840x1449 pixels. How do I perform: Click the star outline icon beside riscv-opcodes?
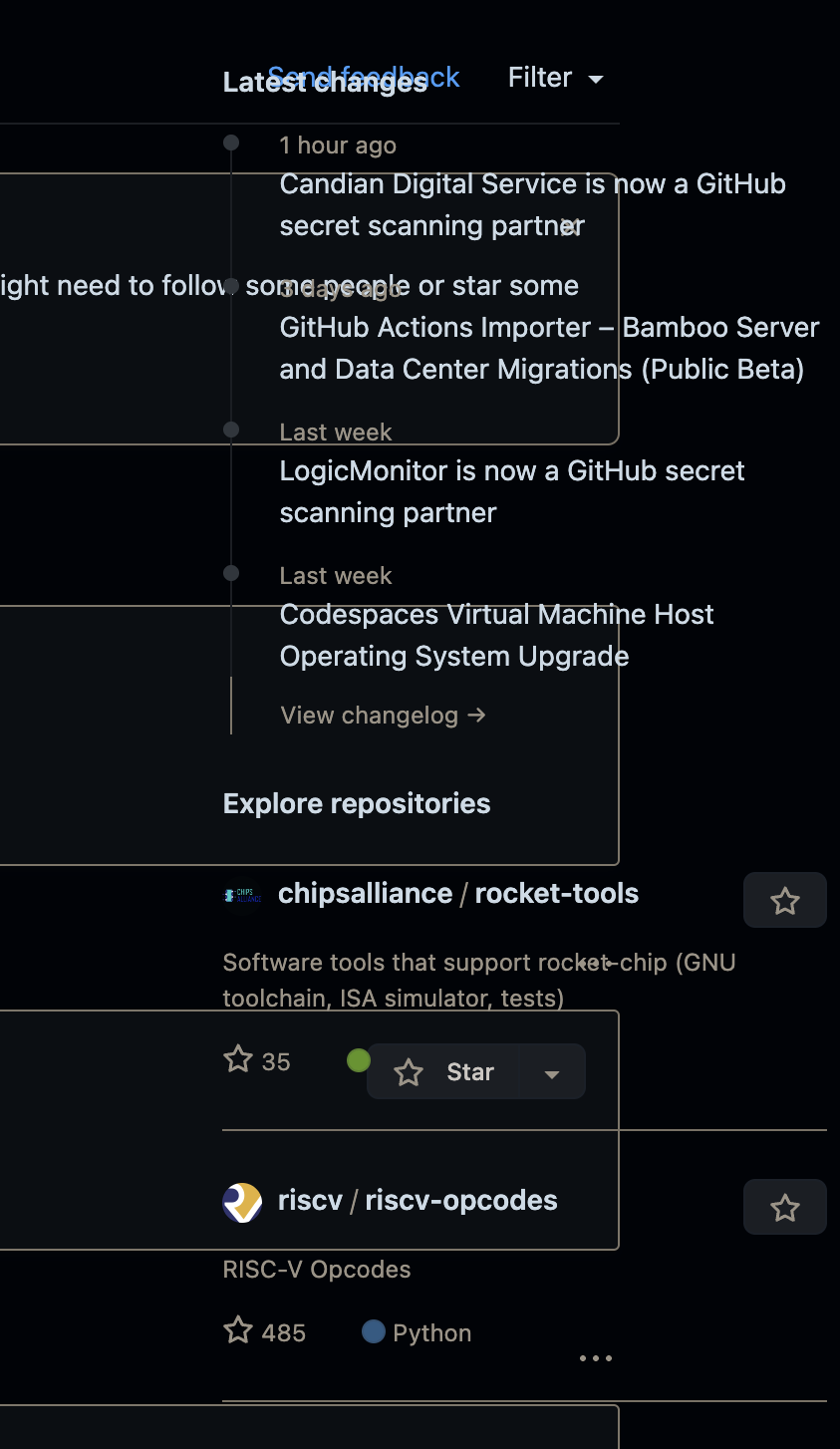784,1207
